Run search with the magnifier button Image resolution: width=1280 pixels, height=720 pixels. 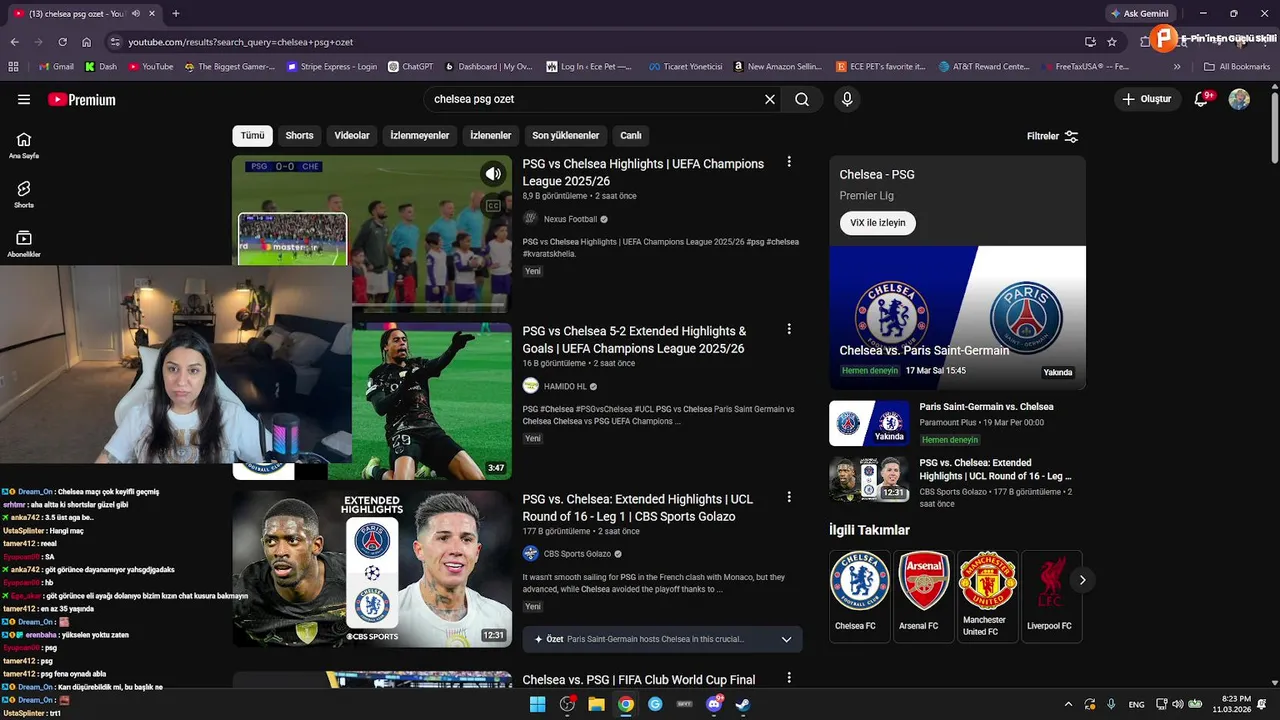point(802,99)
